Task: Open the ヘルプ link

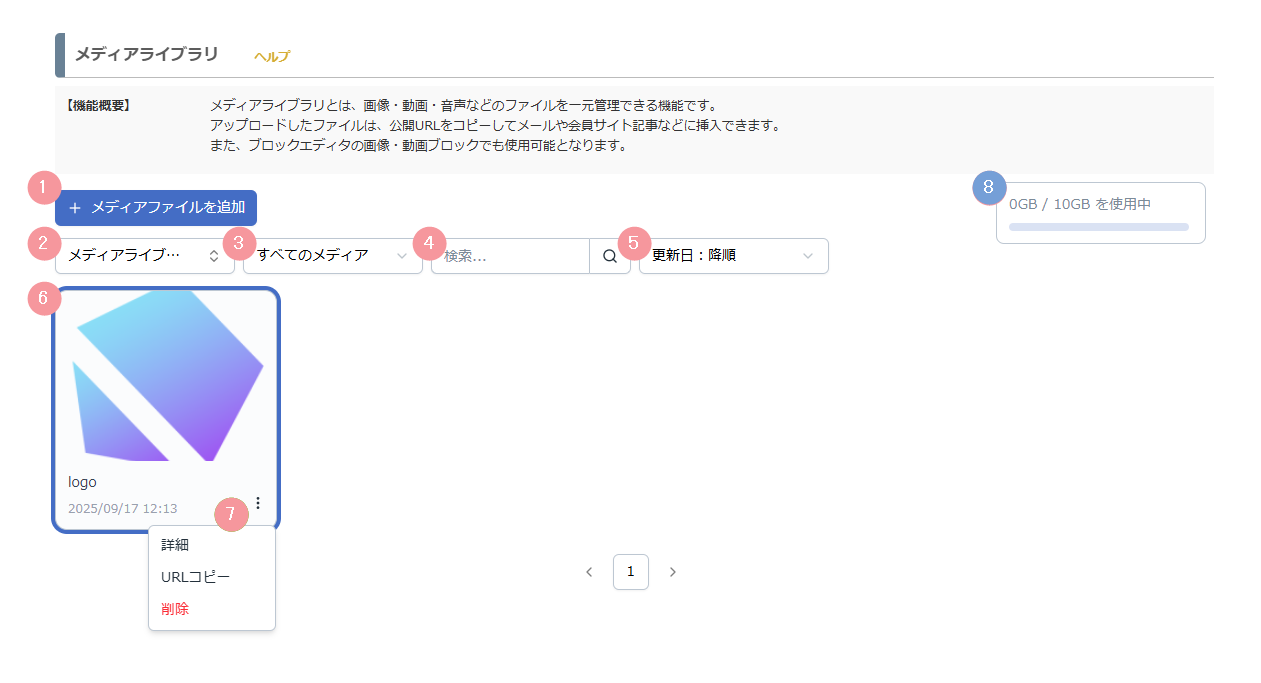Action: (272, 57)
